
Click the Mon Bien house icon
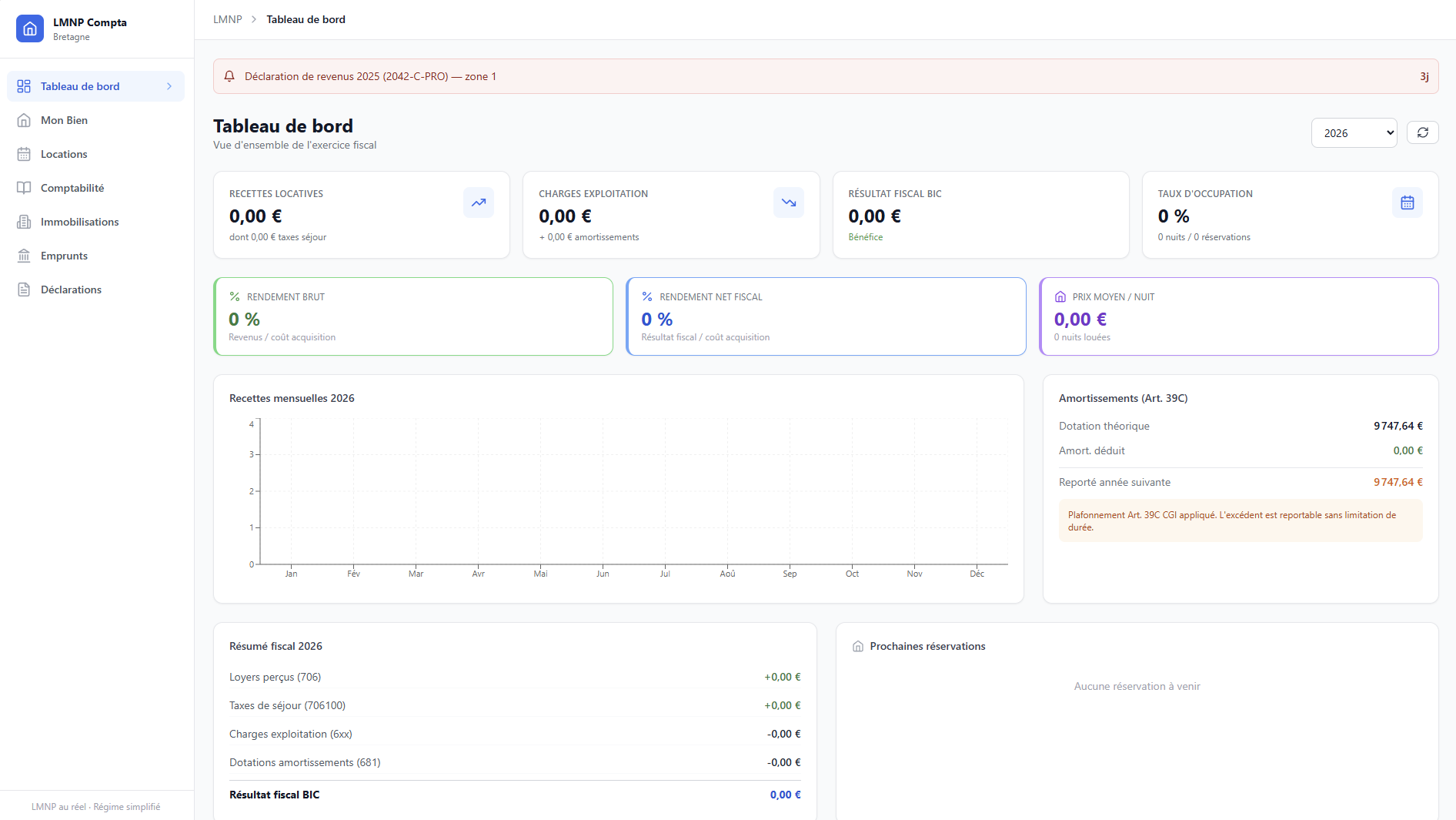coord(24,120)
